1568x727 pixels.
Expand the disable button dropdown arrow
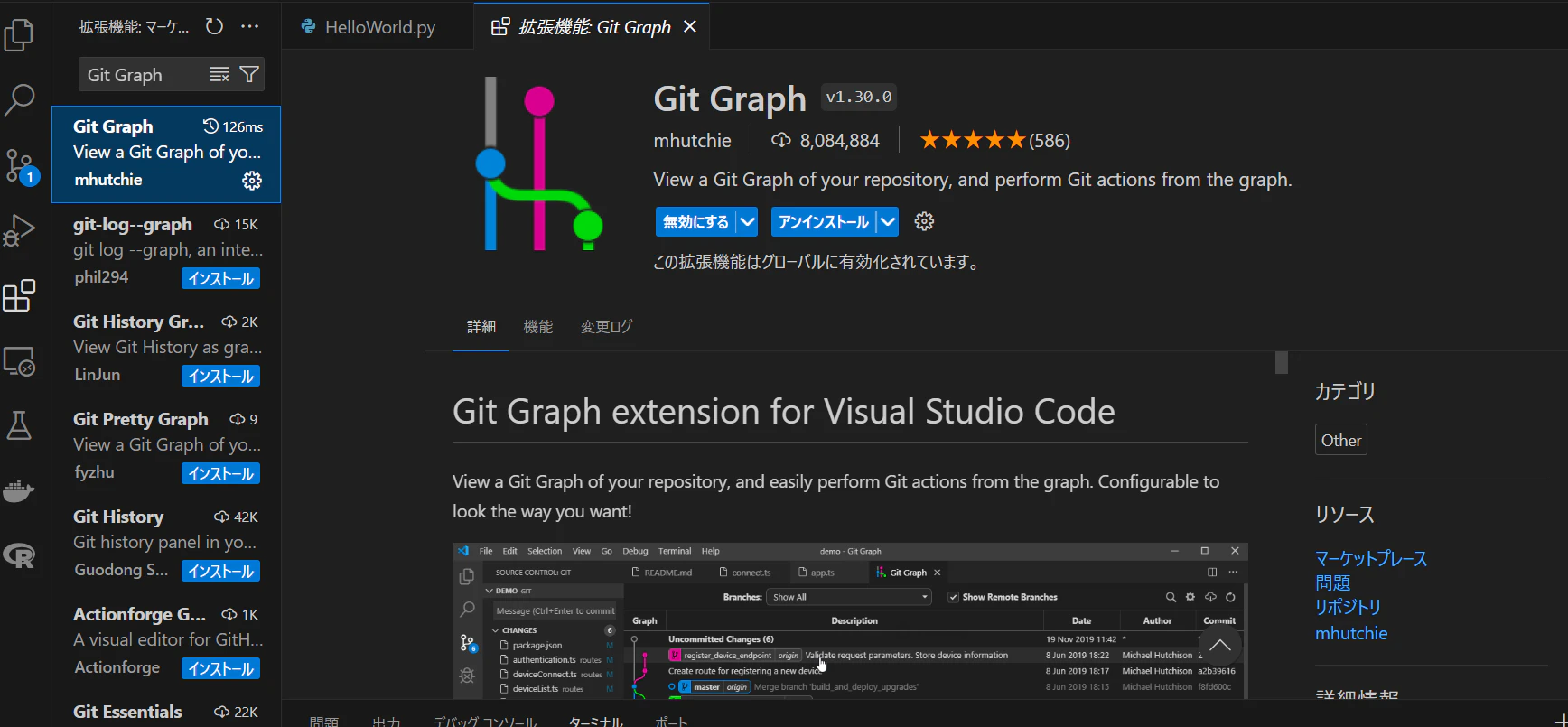(747, 221)
